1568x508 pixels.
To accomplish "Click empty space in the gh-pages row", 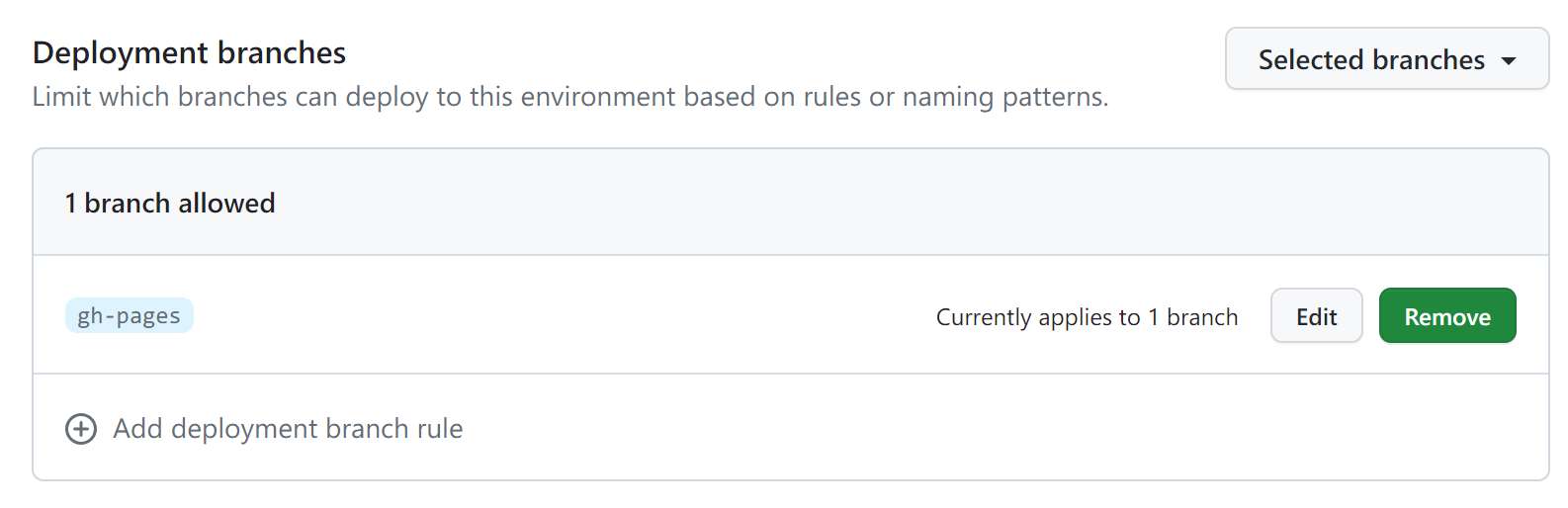I will [x=564, y=316].
